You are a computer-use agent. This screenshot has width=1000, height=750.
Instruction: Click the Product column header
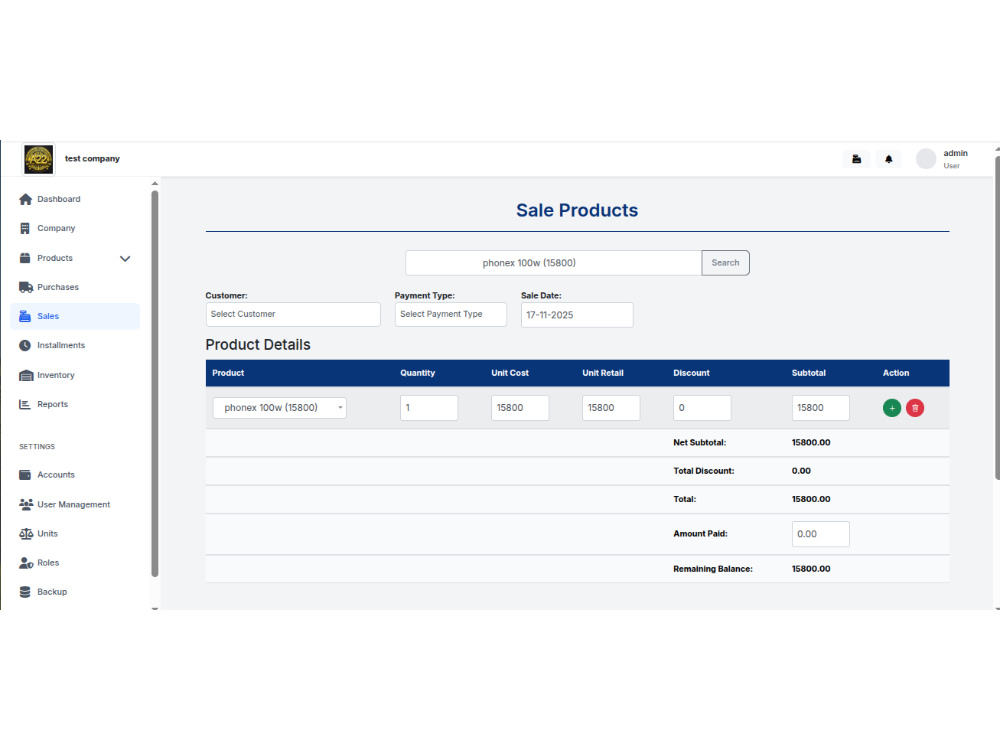[x=228, y=373]
